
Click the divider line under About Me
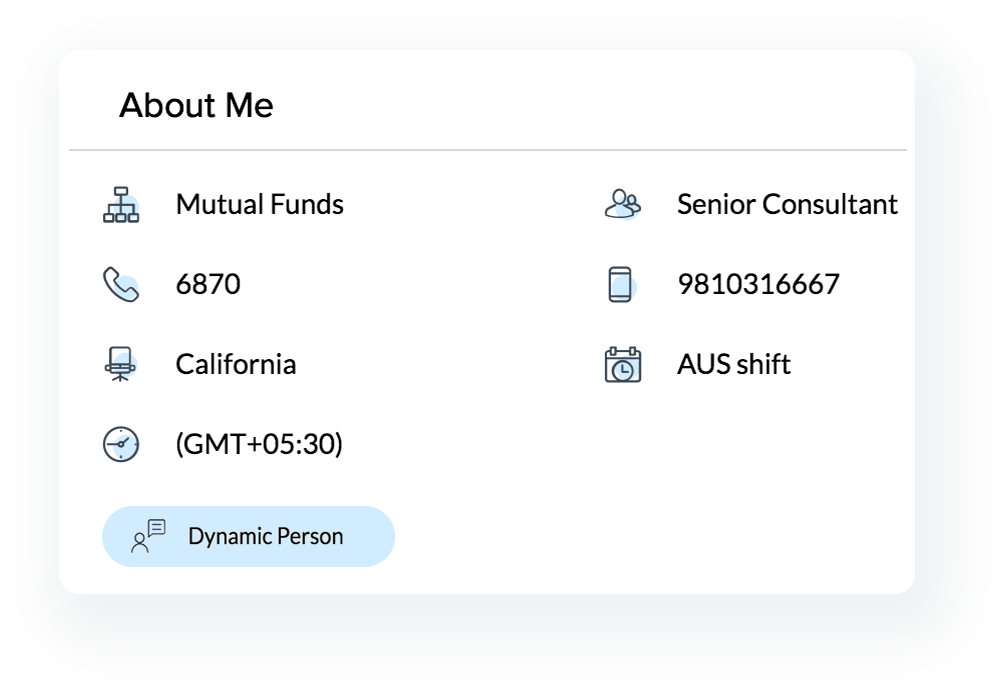coord(488,150)
